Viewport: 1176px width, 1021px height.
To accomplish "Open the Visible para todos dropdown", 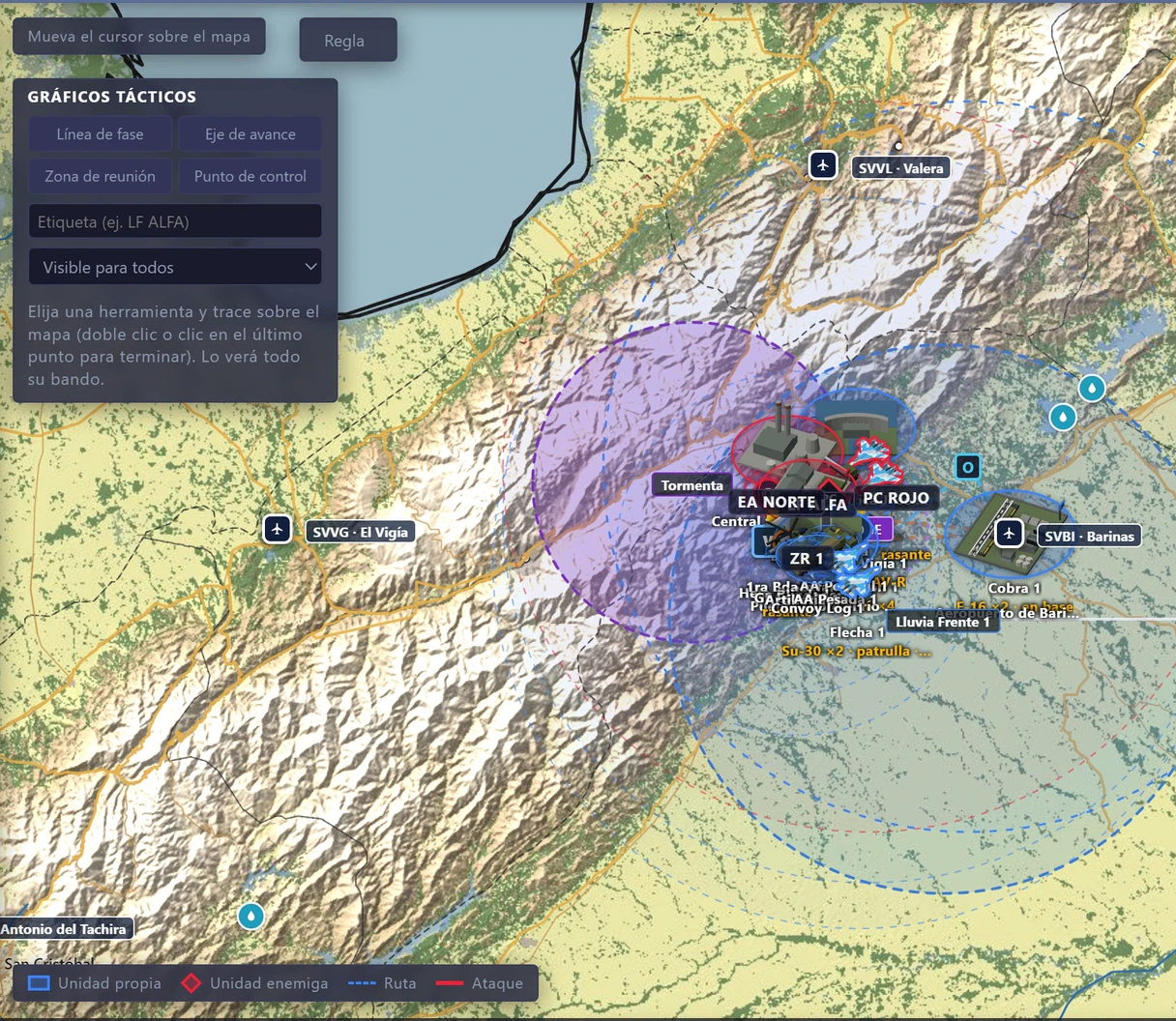I will (175, 267).
